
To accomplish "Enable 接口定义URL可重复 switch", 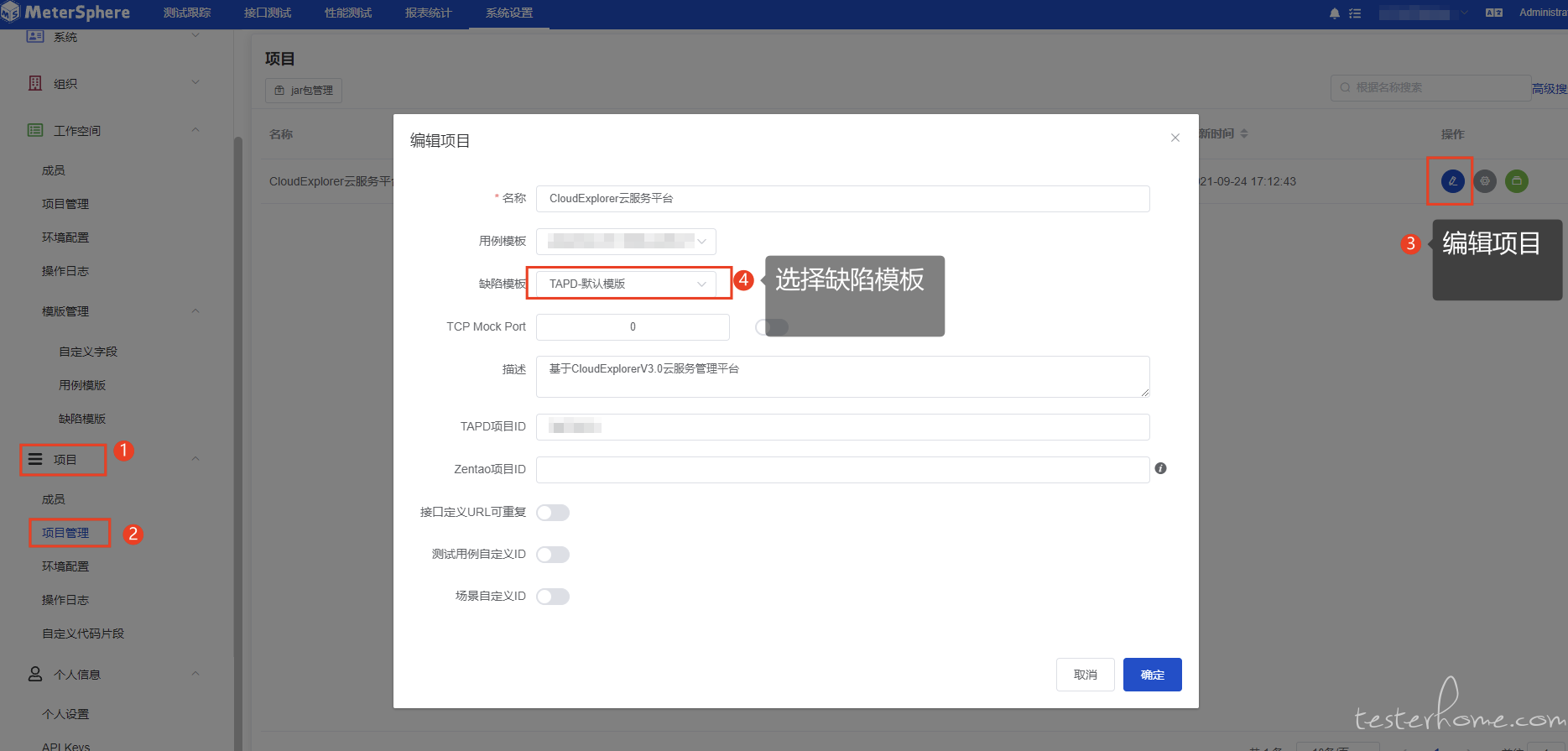I will [553, 513].
